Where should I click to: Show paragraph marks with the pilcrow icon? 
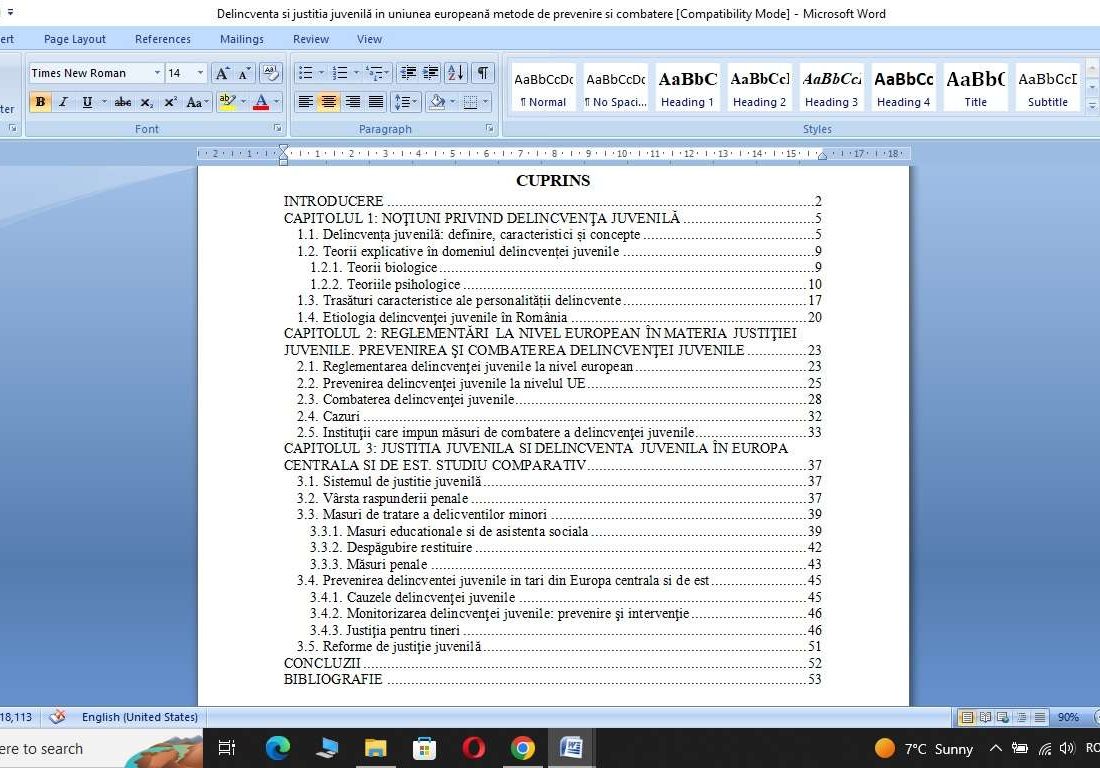tap(481, 73)
